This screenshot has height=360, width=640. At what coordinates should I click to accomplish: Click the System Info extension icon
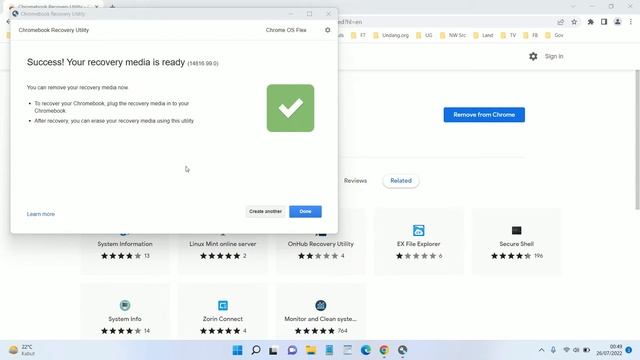click(x=125, y=305)
